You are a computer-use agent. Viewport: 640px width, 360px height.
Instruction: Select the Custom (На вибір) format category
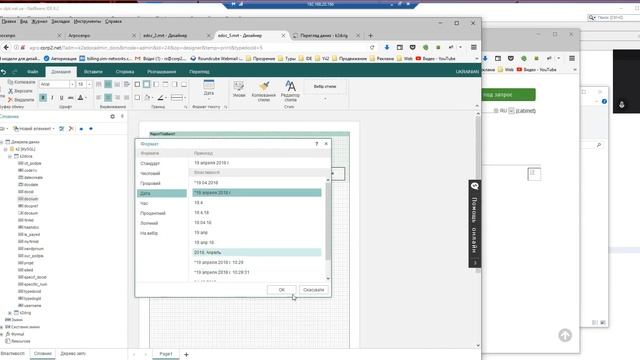pyautogui.click(x=162, y=233)
